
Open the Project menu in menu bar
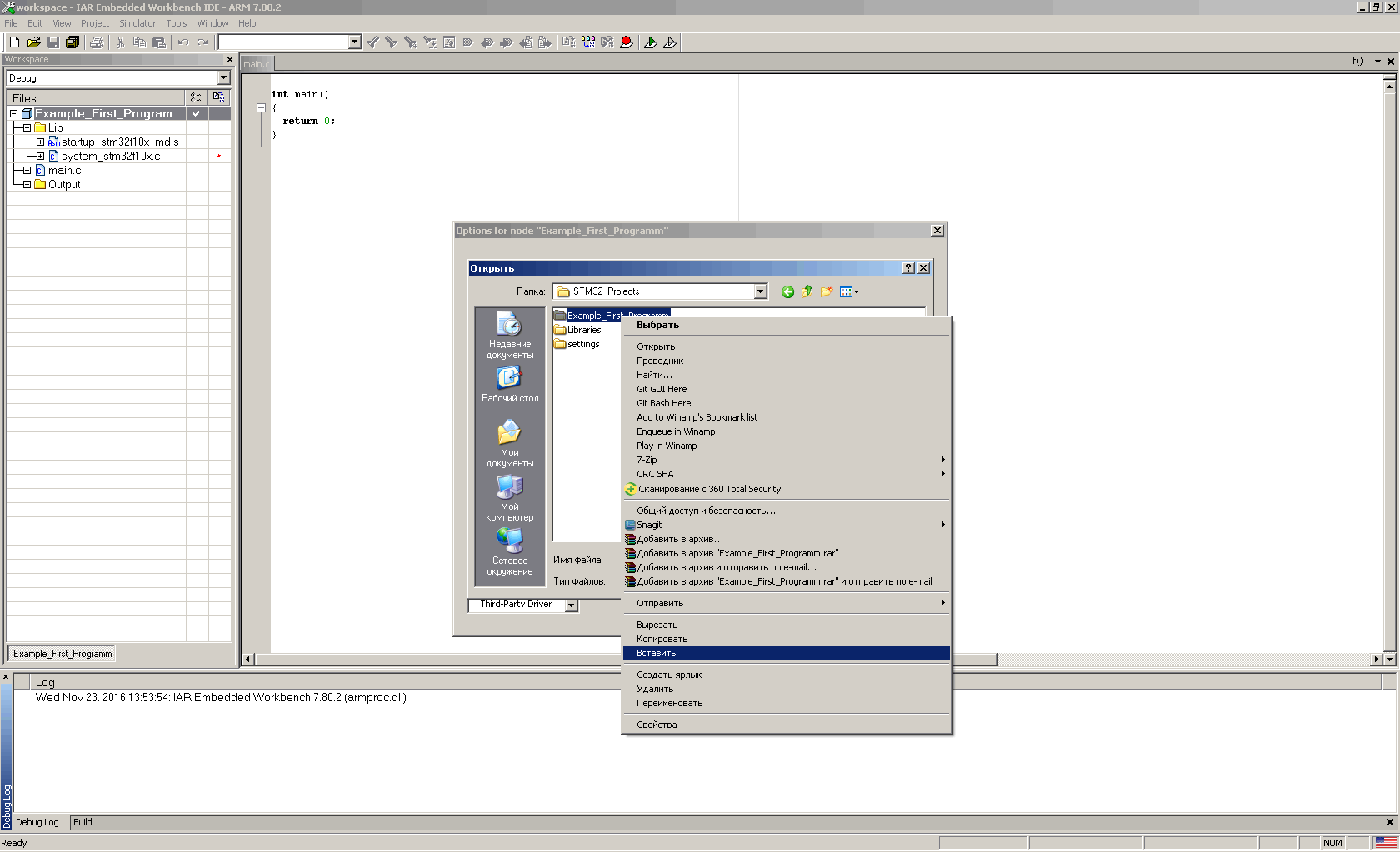click(94, 23)
